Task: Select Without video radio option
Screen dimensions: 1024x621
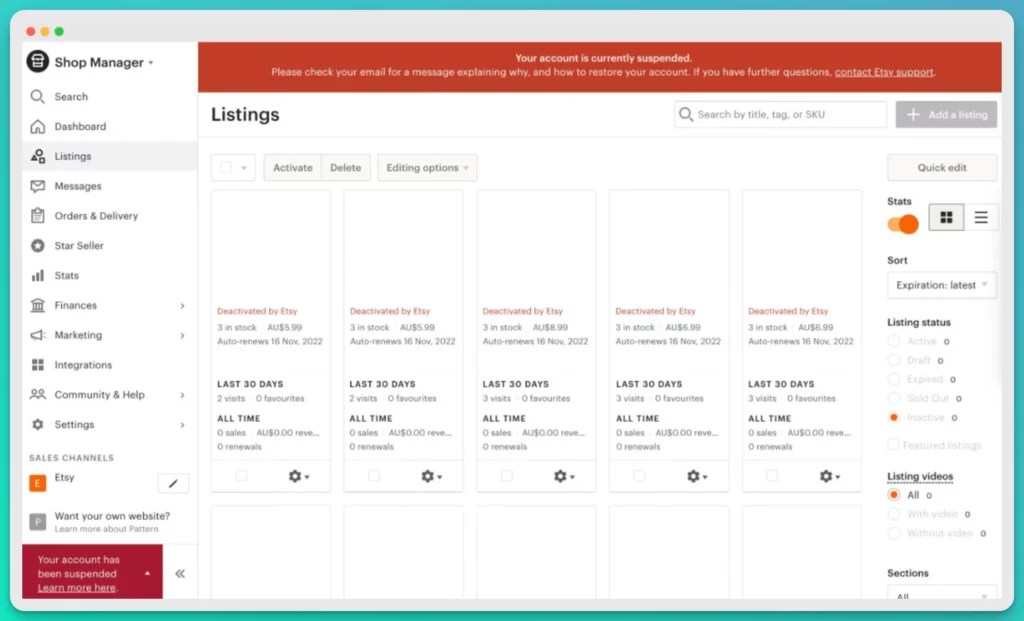Action: [x=894, y=533]
